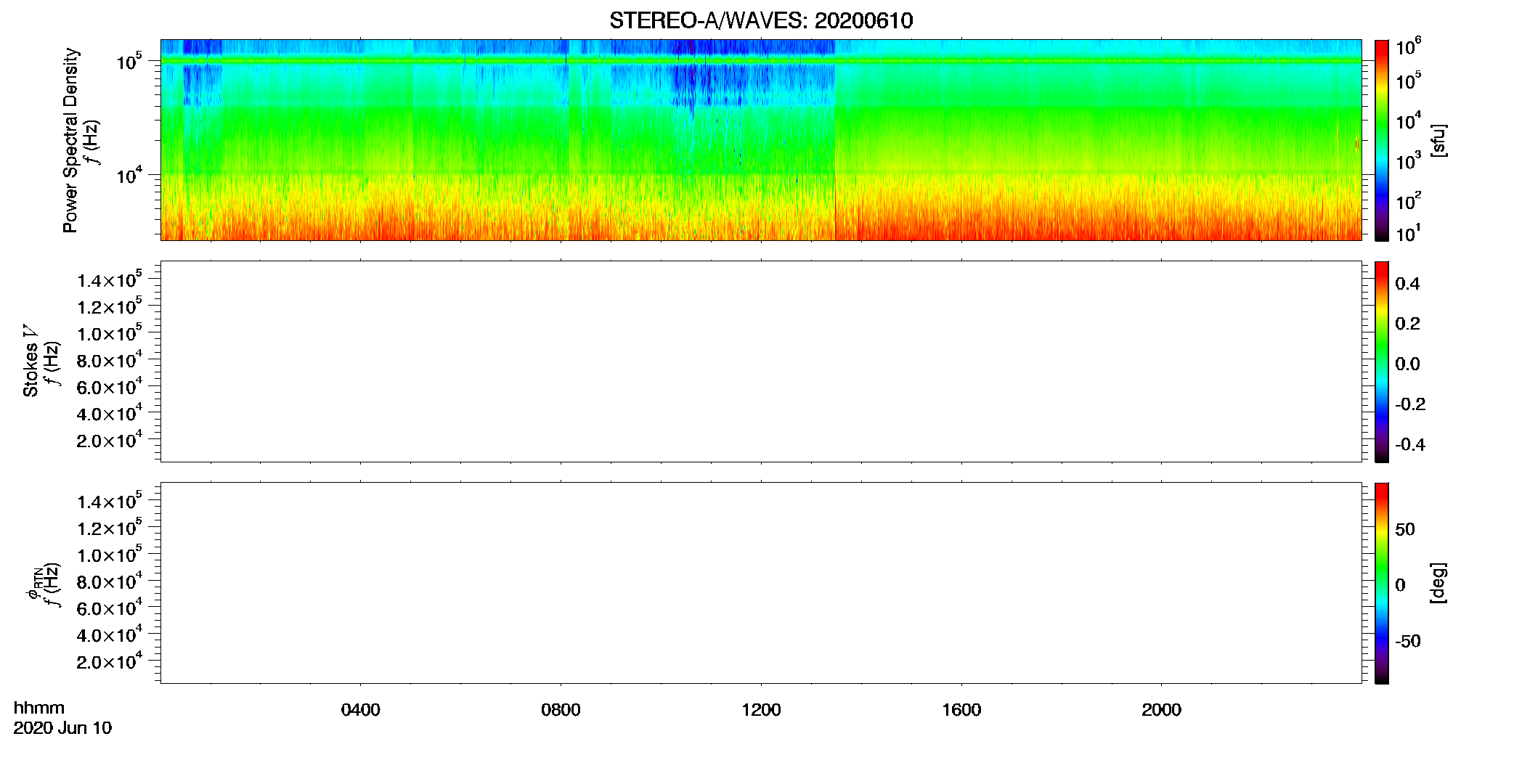Click the 0.4 label on Stokes colorbar
1522x784 pixels.
(1407, 284)
